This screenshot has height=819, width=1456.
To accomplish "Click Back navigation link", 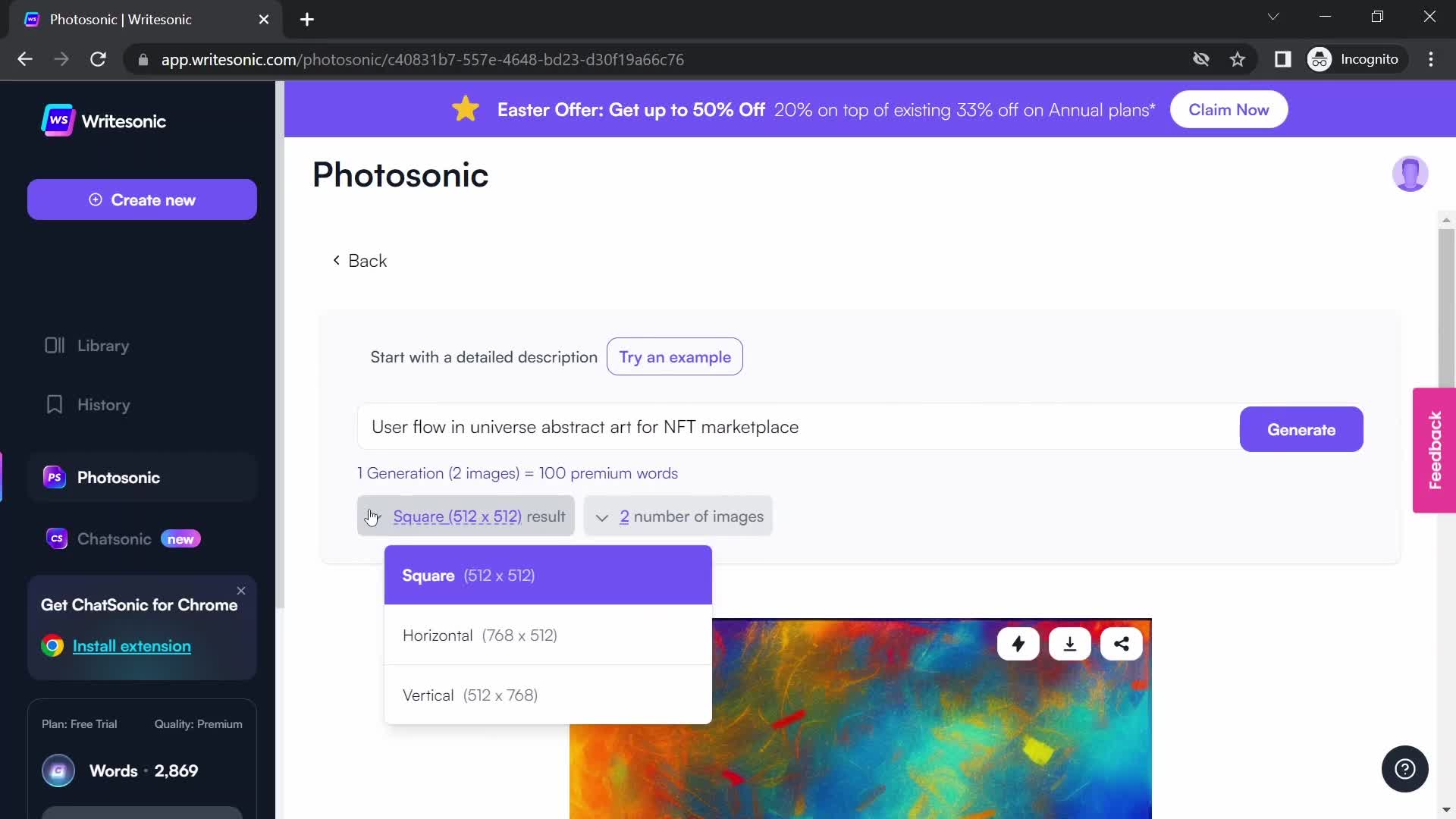I will click(x=360, y=260).
